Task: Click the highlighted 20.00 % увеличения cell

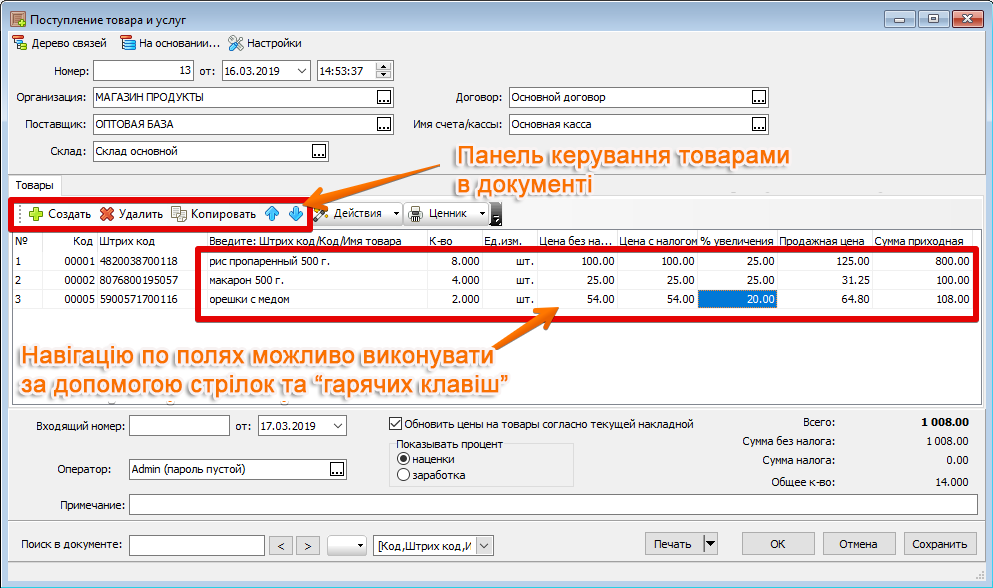Action: [x=738, y=299]
